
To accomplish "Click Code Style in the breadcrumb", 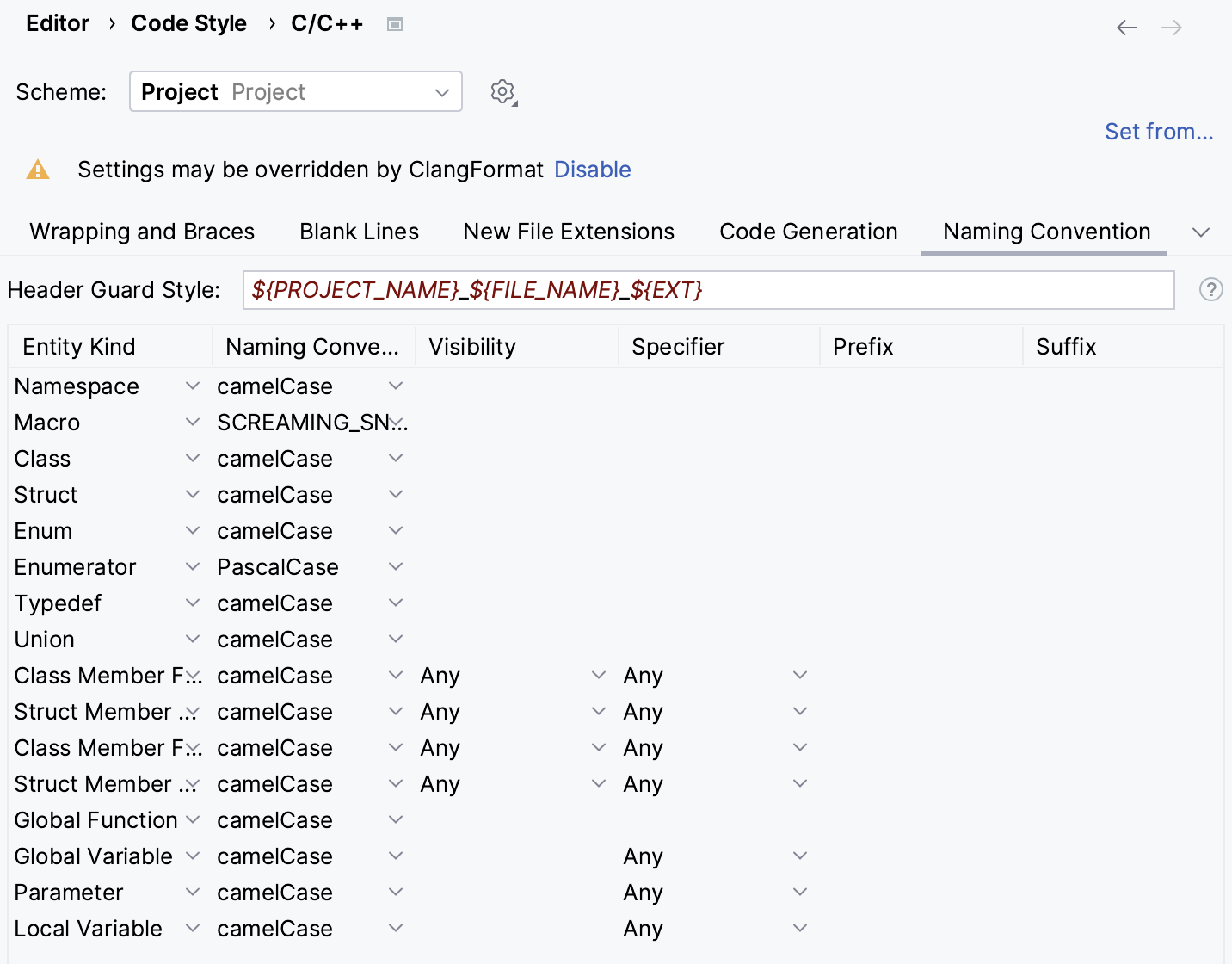I will pyautogui.click(x=189, y=23).
